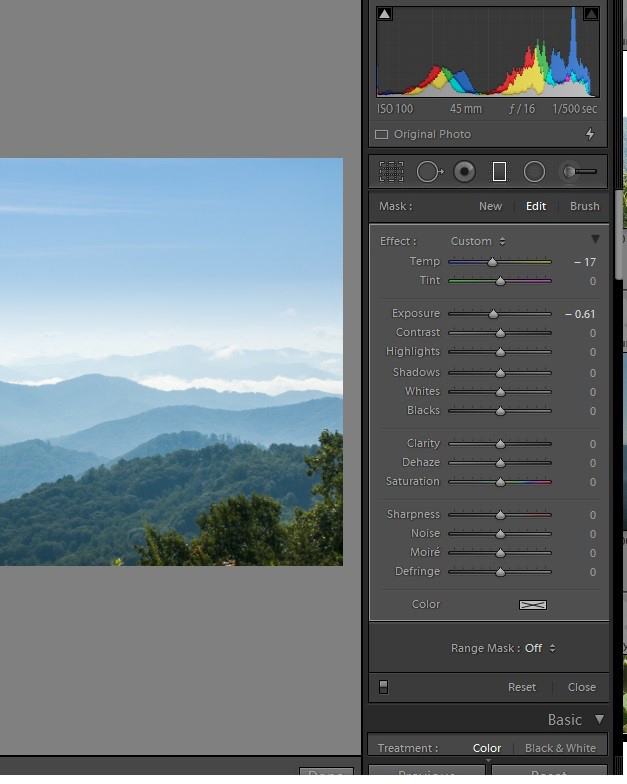
Task: Select the Spot Removal tool
Action: point(429,172)
